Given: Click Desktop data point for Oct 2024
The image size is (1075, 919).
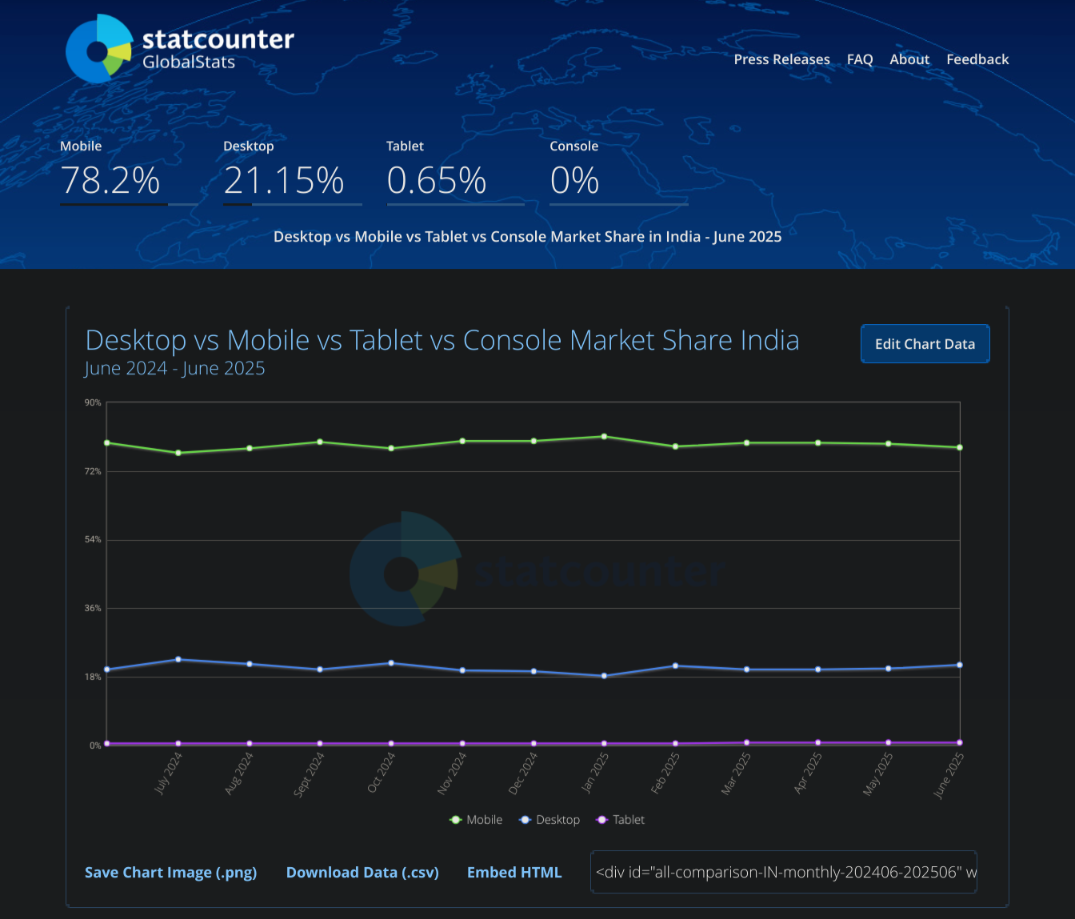Looking at the screenshot, I should tap(391, 663).
